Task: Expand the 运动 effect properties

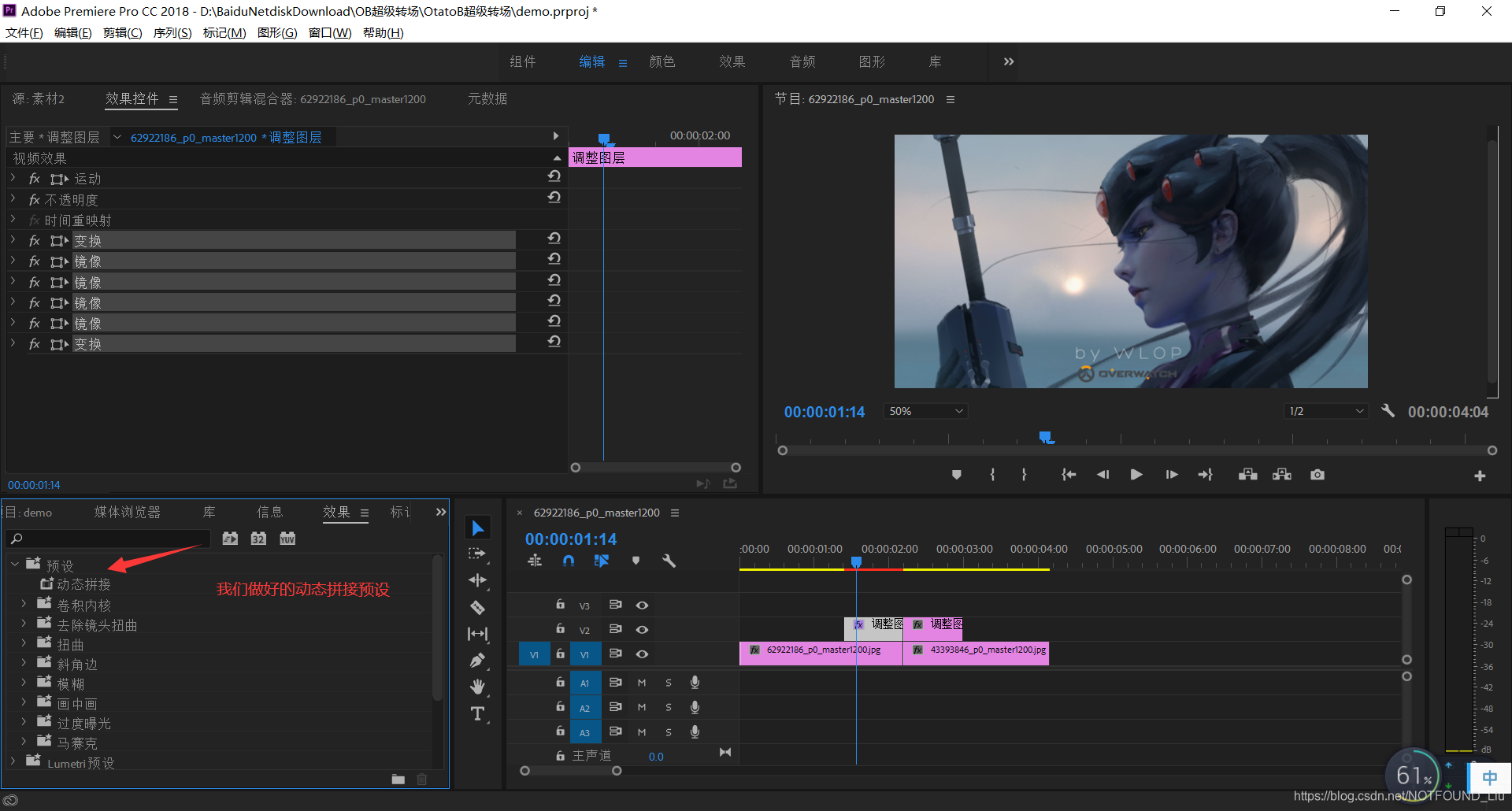Action: (x=13, y=178)
